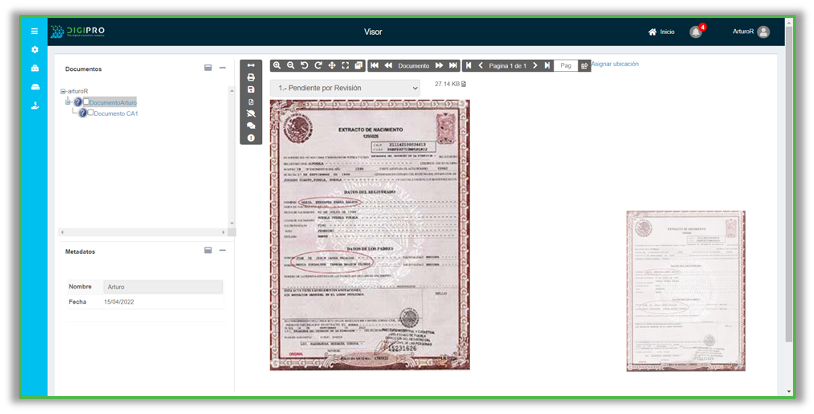Open the ArturoR user menu
Screen dimensions: 814x414
(x=750, y=32)
